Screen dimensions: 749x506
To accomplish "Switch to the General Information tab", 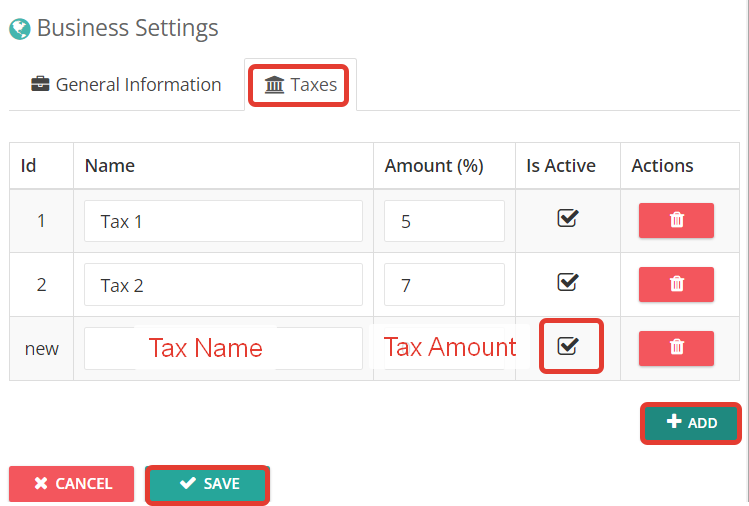I will tap(126, 85).
